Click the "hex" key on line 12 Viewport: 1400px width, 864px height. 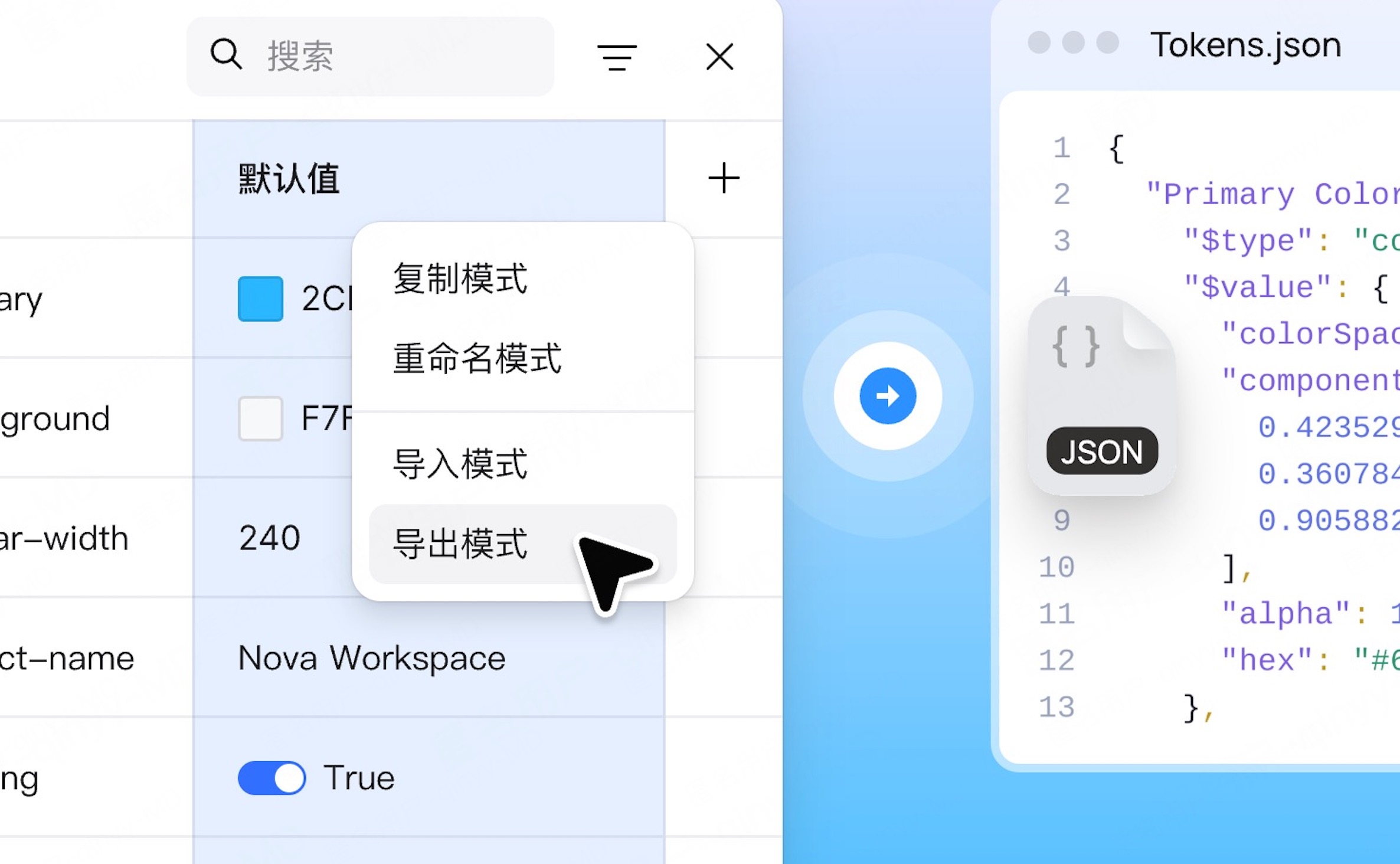pos(1266,660)
